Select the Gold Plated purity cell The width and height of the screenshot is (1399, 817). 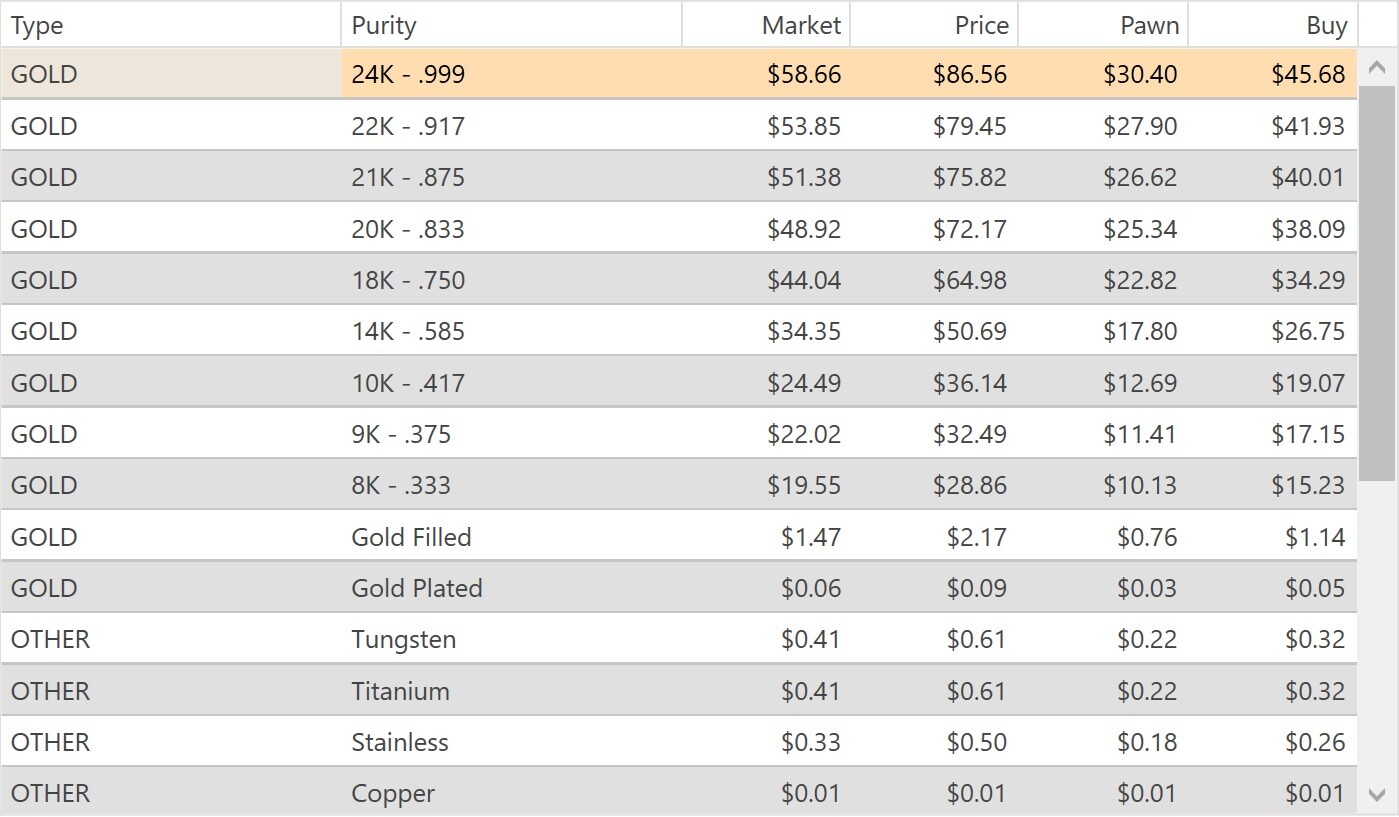(x=512, y=588)
